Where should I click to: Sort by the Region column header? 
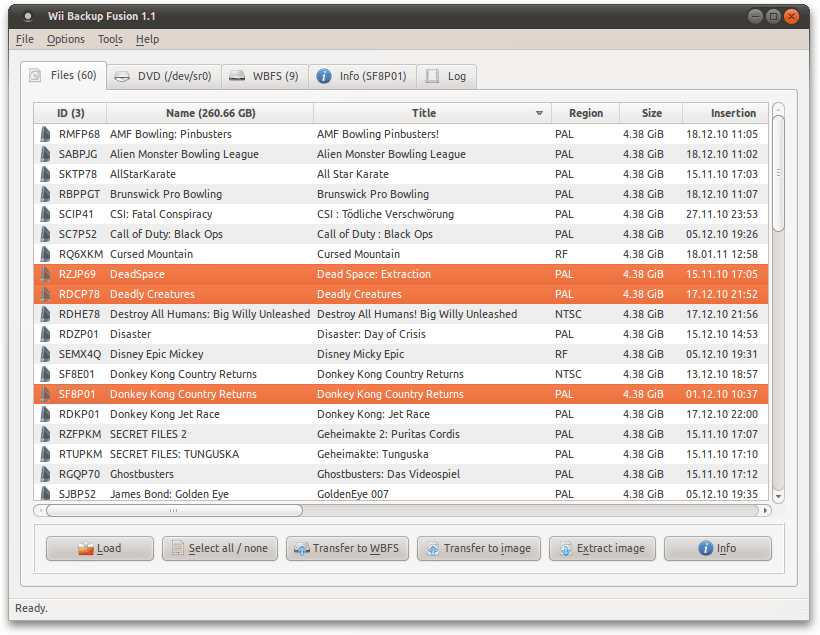(x=586, y=113)
